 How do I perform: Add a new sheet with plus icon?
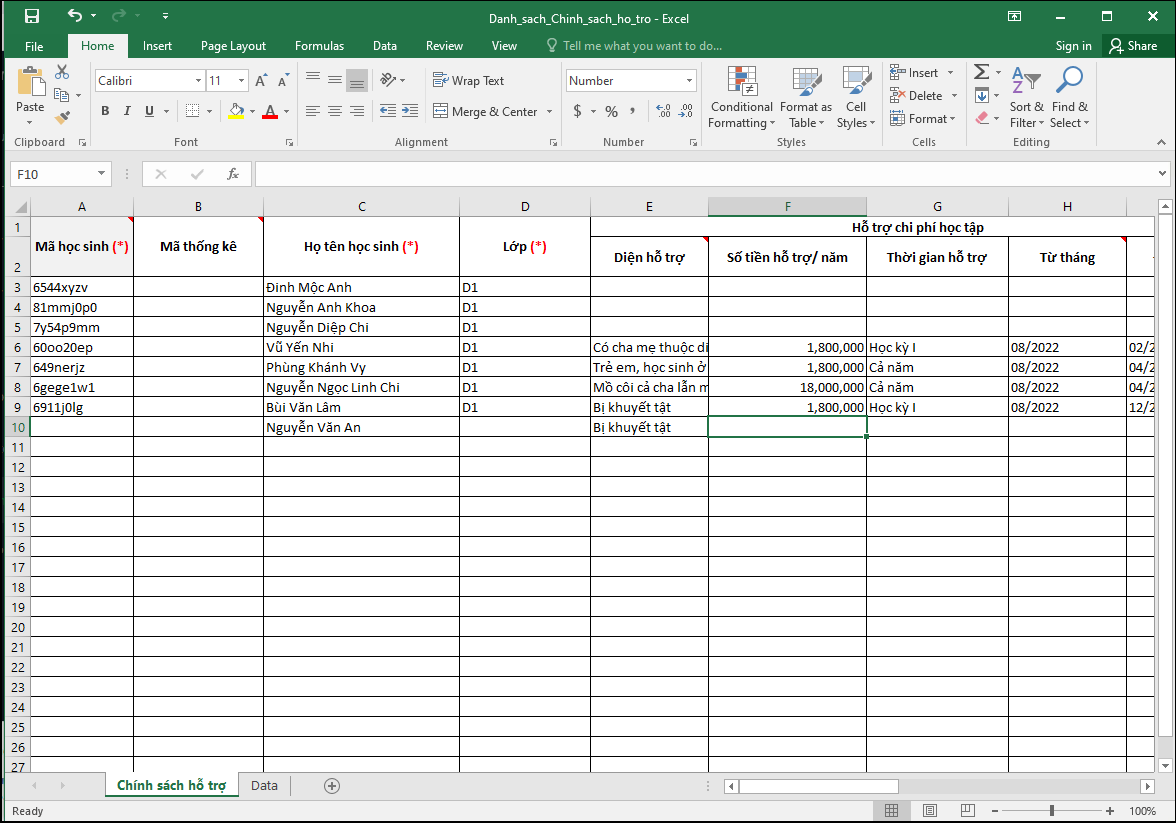click(x=332, y=786)
